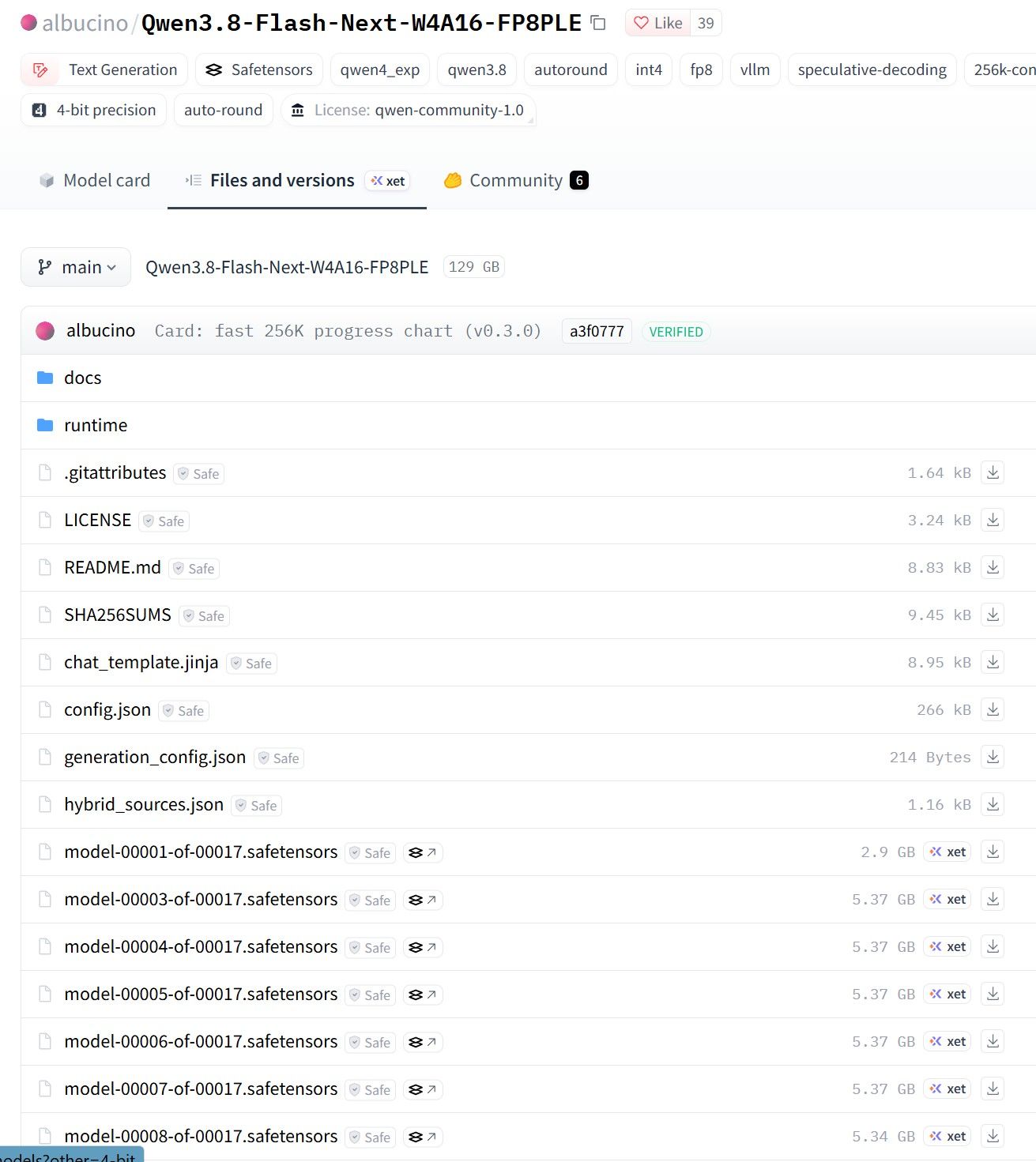Download the LICENSE file
The height and width of the screenshot is (1162, 1036).
pyautogui.click(x=993, y=520)
